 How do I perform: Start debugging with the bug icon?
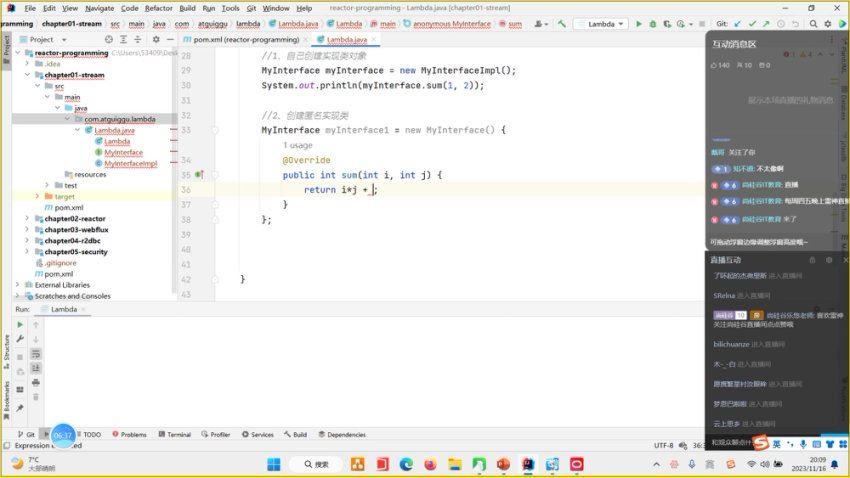[x=653, y=24]
